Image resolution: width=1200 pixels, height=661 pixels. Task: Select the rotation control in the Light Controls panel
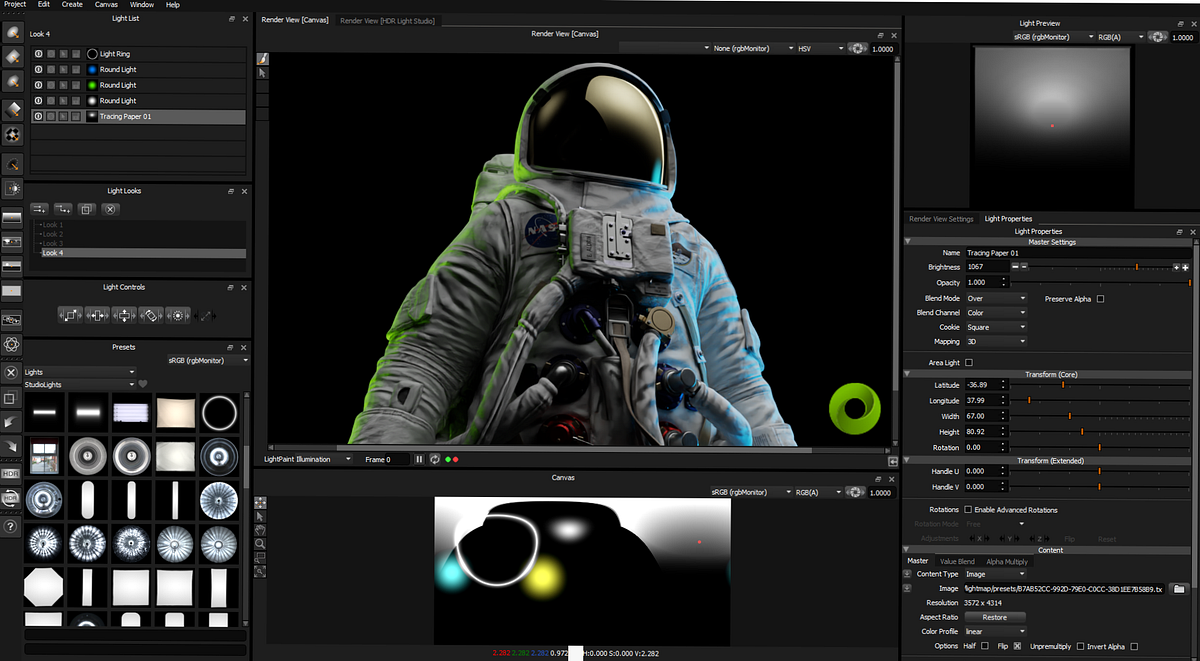[152, 315]
